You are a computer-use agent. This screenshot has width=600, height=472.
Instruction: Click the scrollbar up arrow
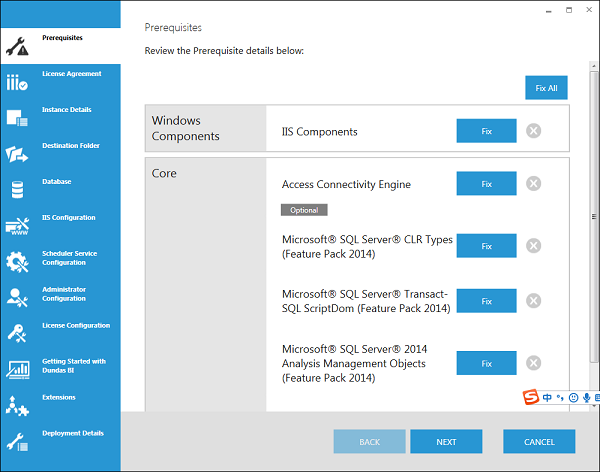594,66
